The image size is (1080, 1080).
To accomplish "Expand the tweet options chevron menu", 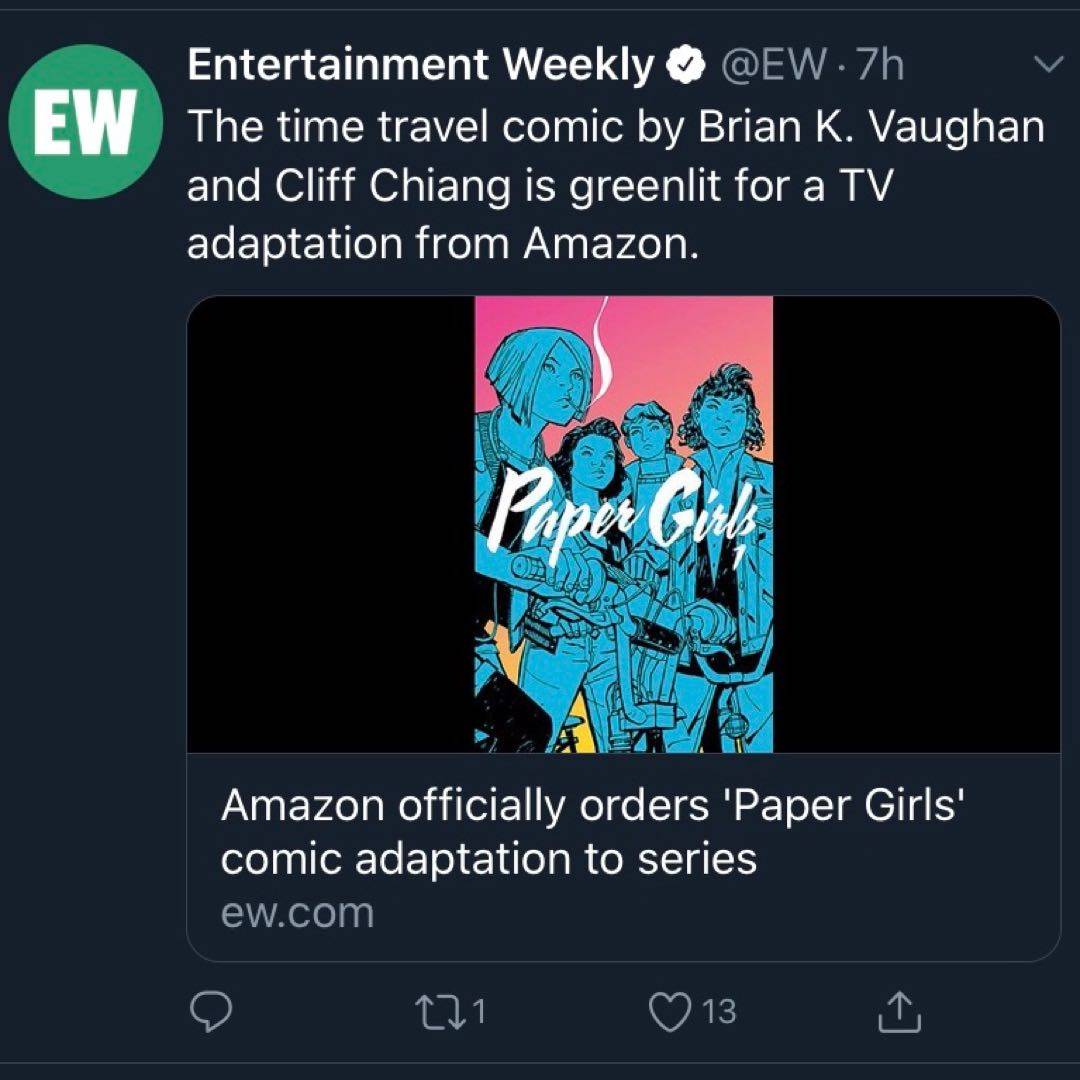I will click(1050, 64).
